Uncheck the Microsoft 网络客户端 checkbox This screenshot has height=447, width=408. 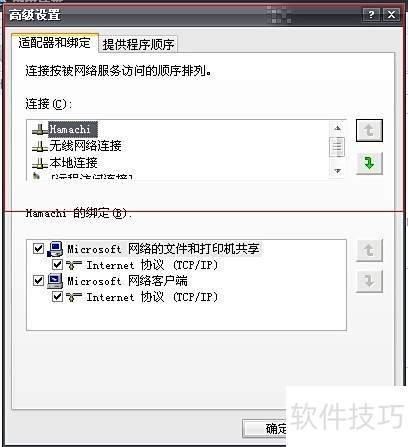click(38, 280)
